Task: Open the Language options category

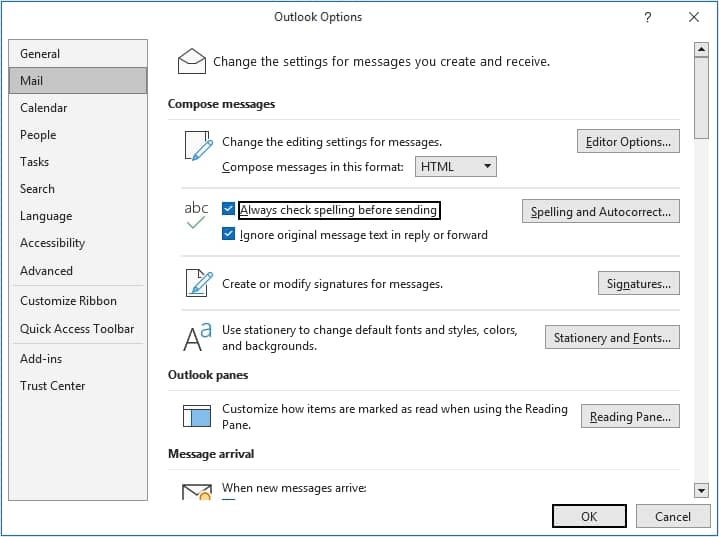Action: [x=78, y=216]
